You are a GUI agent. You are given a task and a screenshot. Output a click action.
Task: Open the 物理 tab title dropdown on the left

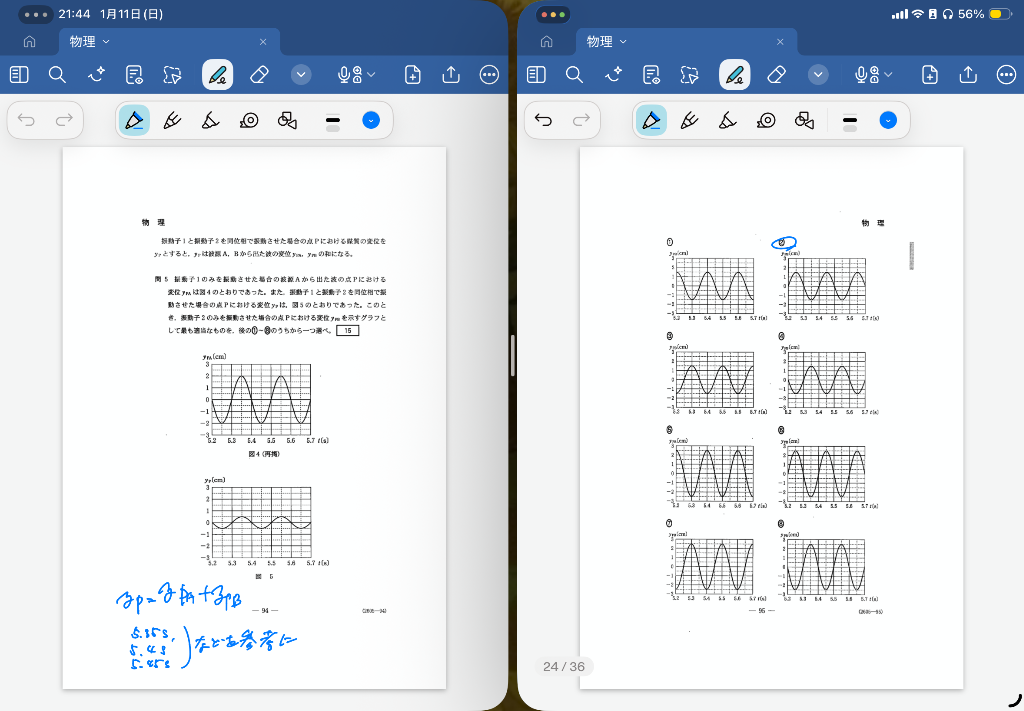pos(106,42)
